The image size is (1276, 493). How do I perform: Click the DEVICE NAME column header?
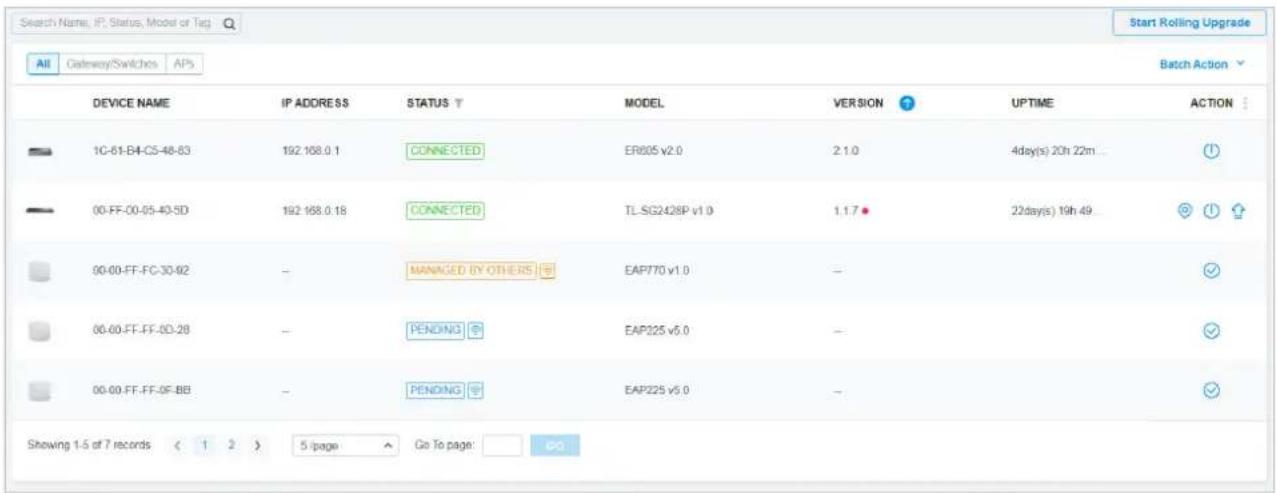(131, 104)
